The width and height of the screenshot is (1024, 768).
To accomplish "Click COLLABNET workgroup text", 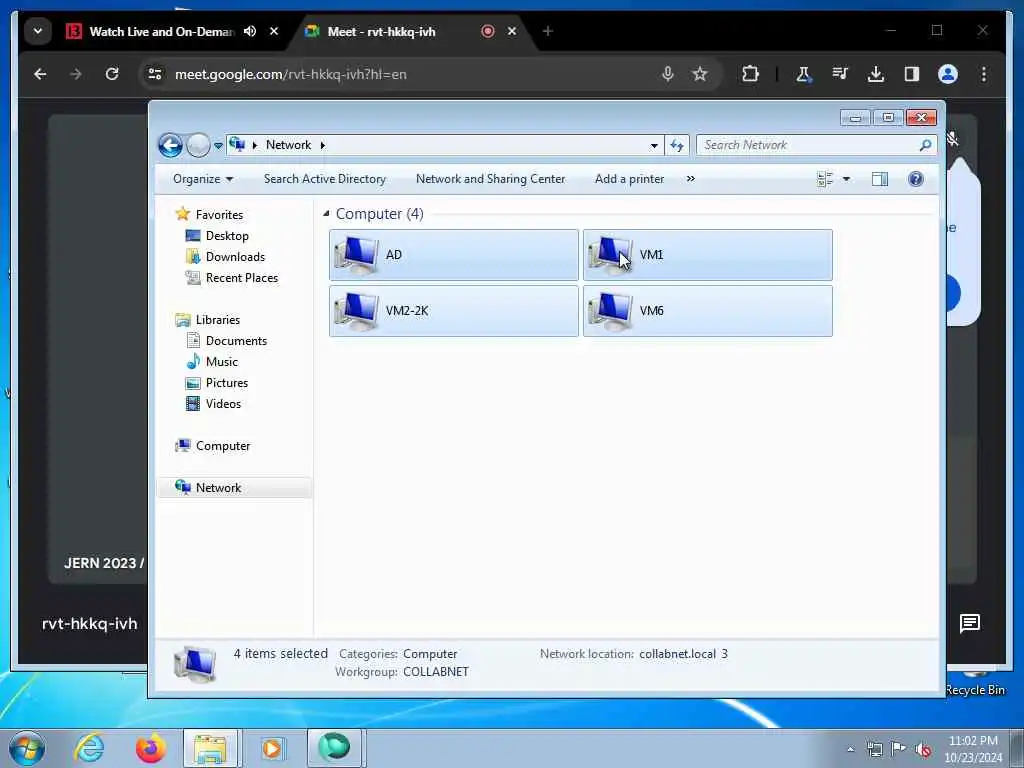I will tap(436, 672).
